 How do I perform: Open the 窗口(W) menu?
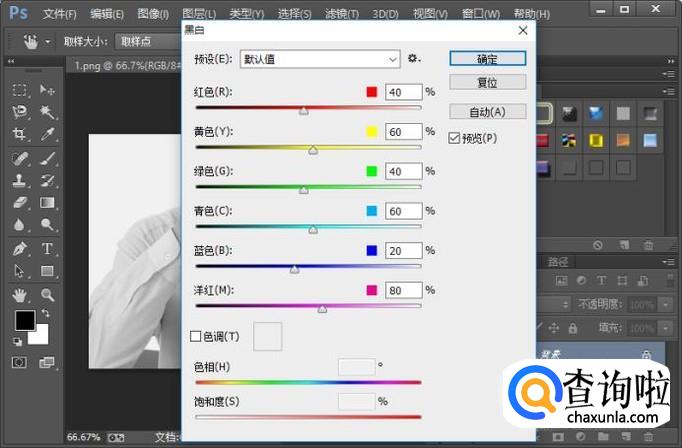point(481,14)
